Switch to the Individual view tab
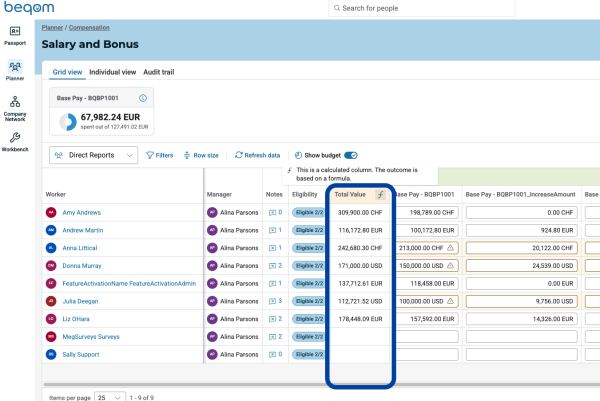The width and height of the screenshot is (600, 401). tap(112, 72)
